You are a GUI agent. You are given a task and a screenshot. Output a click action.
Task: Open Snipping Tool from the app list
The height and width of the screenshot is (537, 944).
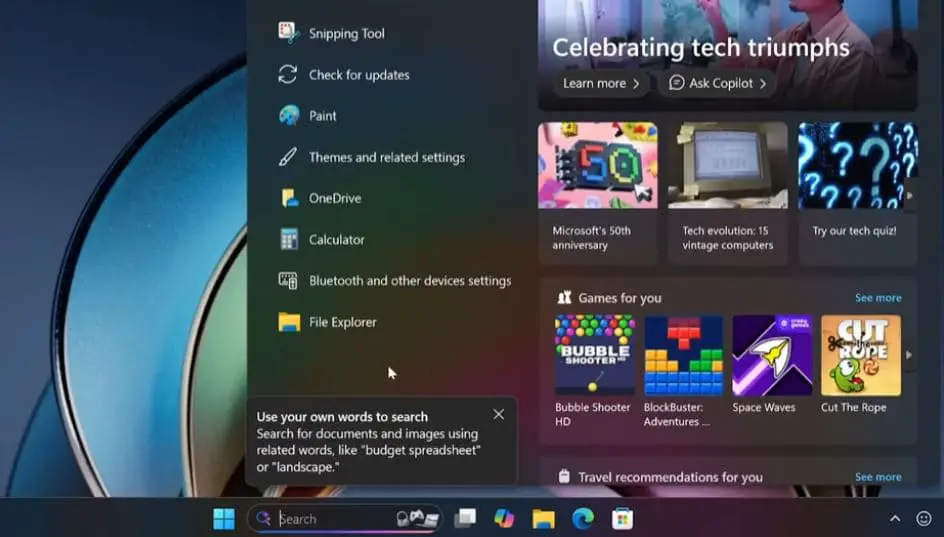point(346,33)
